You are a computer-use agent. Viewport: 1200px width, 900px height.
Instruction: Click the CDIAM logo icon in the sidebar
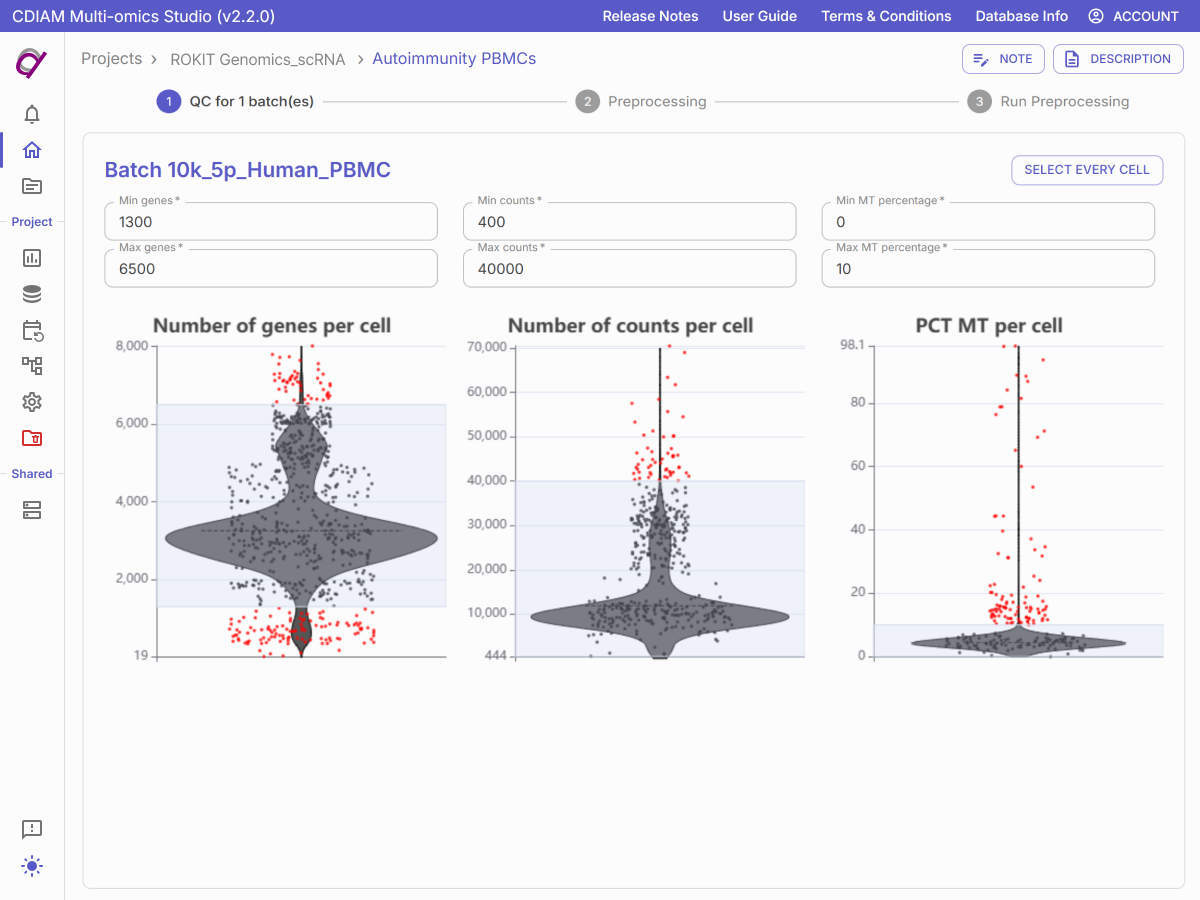[32, 63]
